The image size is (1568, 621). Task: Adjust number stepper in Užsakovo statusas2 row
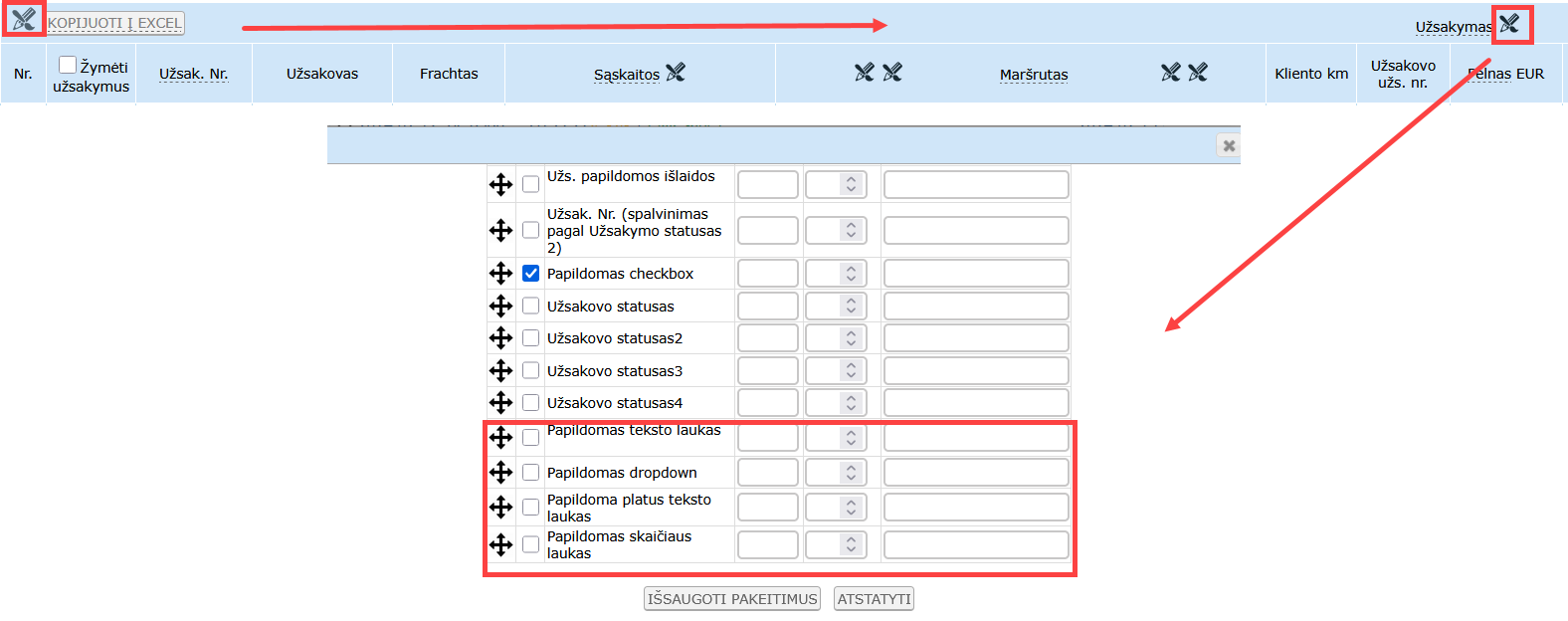tap(836, 337)
